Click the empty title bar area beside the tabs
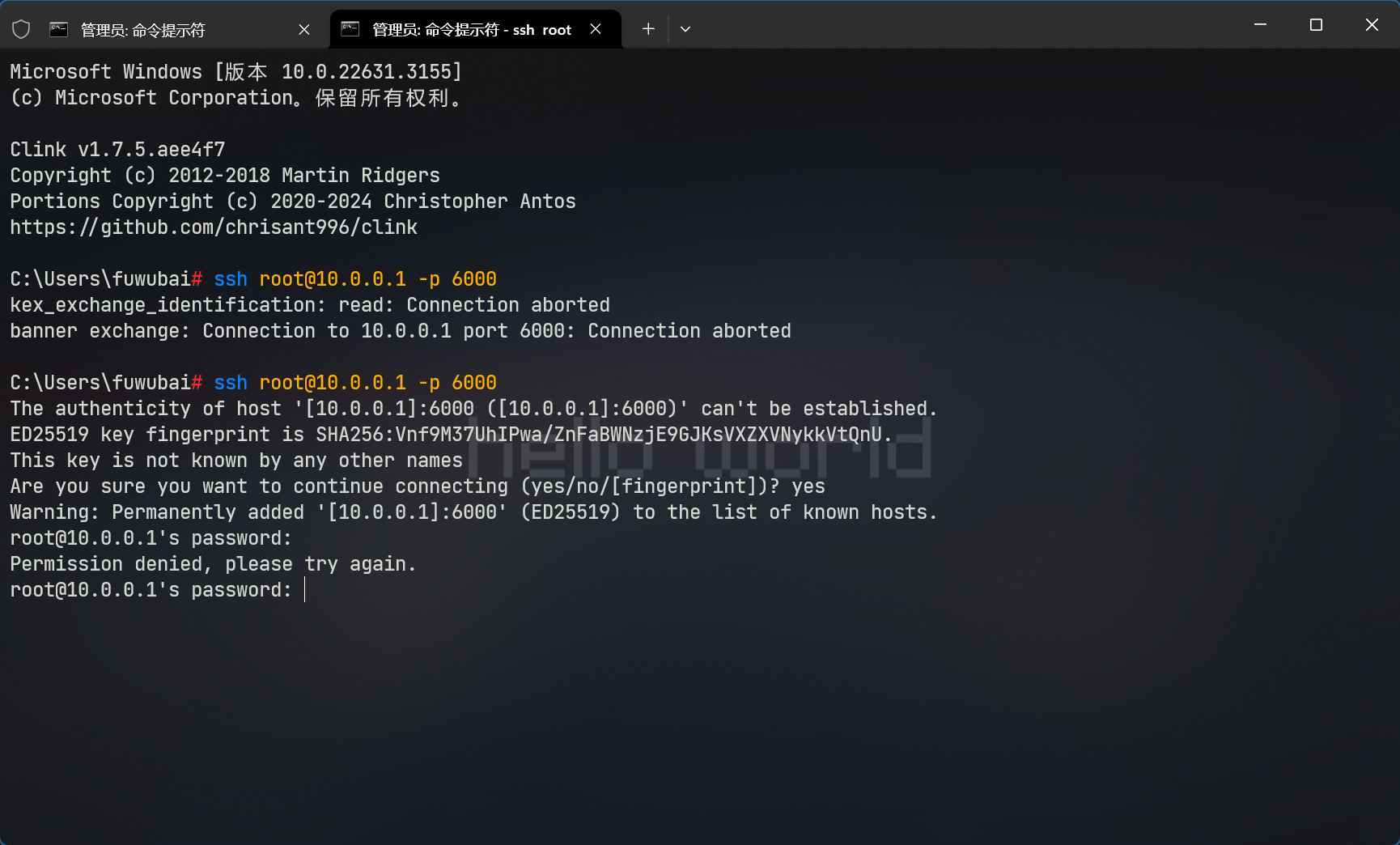 [x=971, y=26]
